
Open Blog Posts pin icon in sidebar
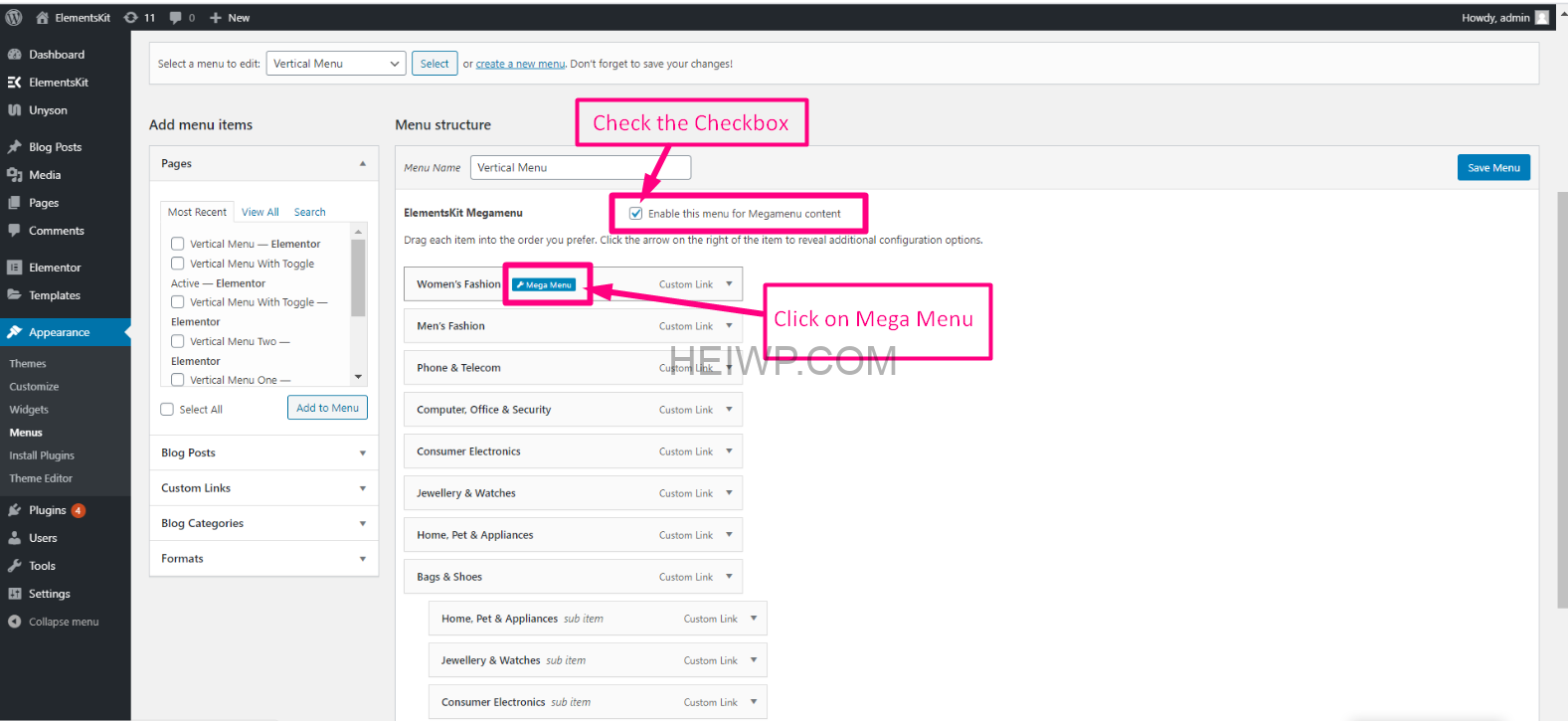point(14,147)
